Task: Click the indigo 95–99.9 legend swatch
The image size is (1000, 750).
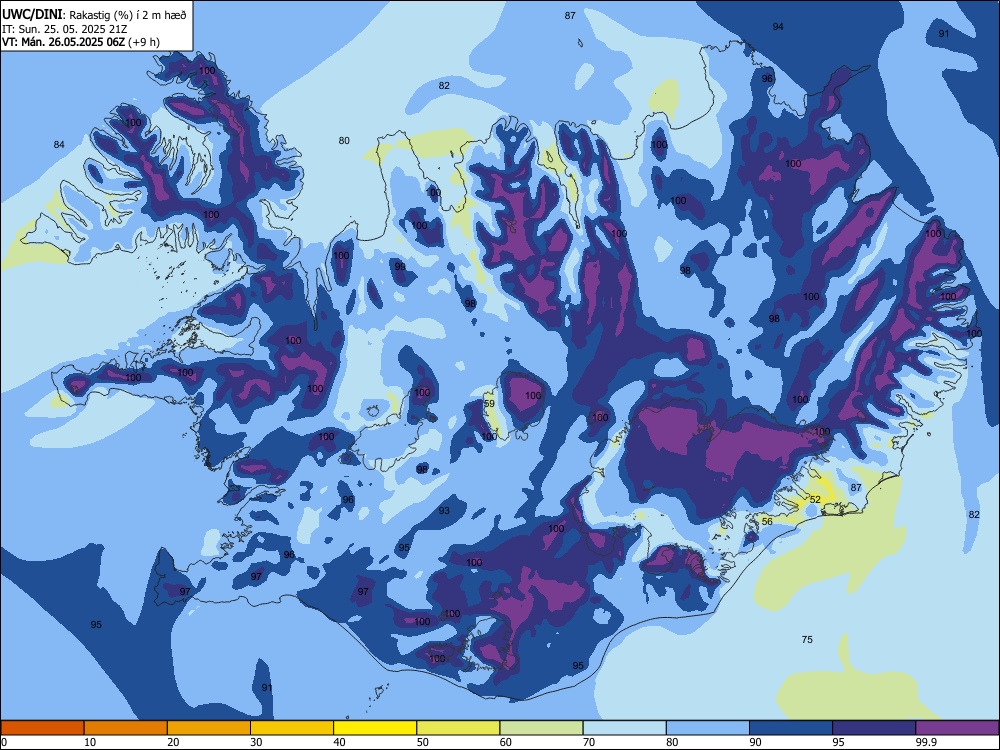Action: [874, 728]
